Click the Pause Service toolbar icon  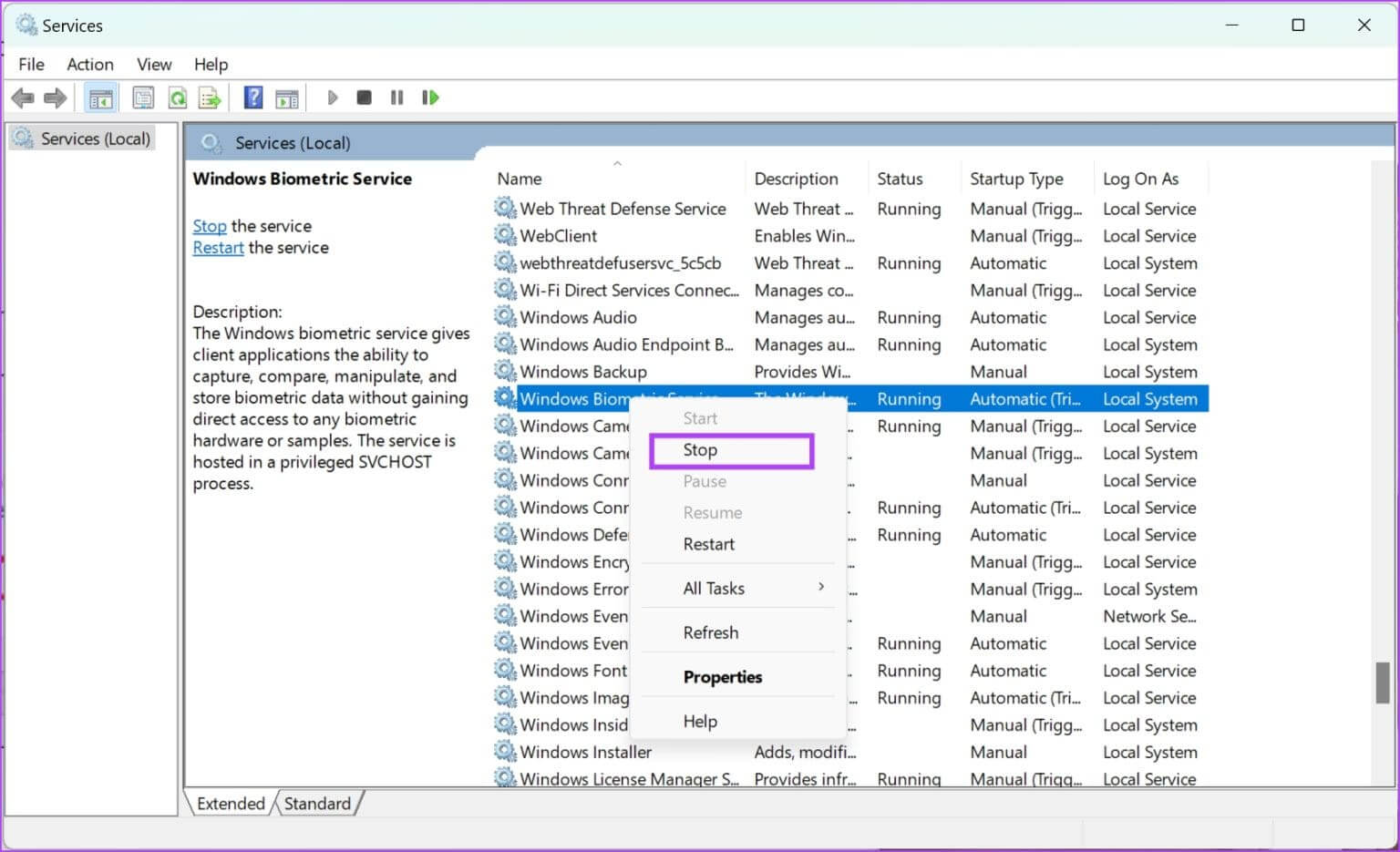[x=396, y=98]
